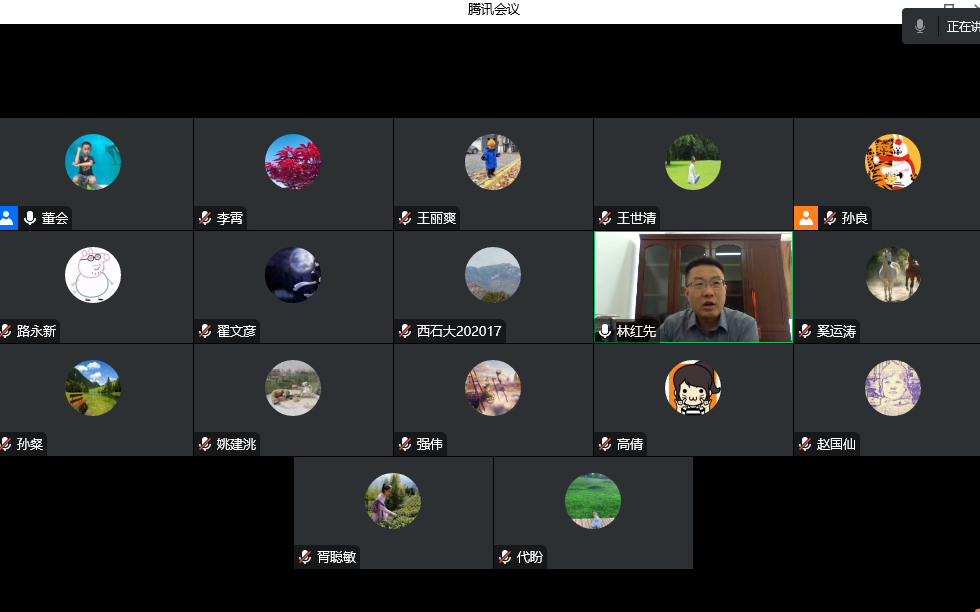Click the 王世清 name label
This screenshot has height=612, width=980.
[636, 218]
